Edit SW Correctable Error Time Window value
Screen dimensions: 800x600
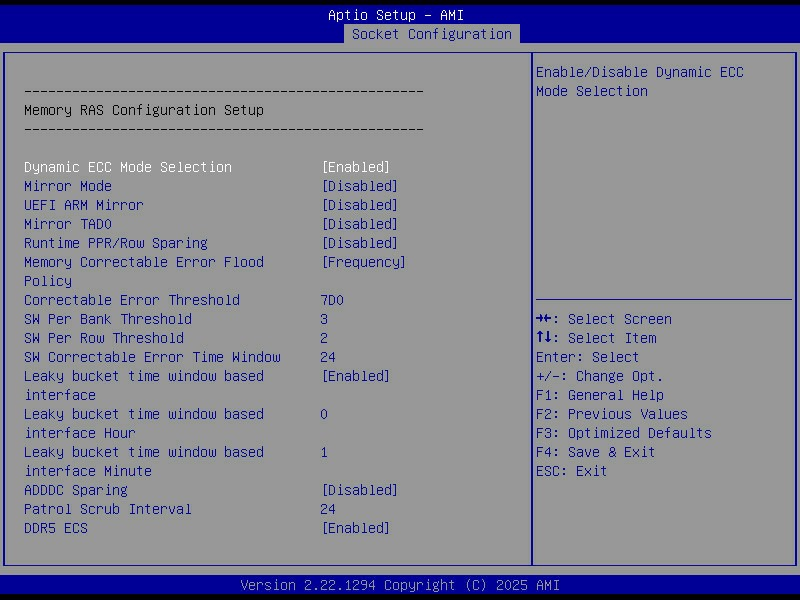[x=328, y=357]
